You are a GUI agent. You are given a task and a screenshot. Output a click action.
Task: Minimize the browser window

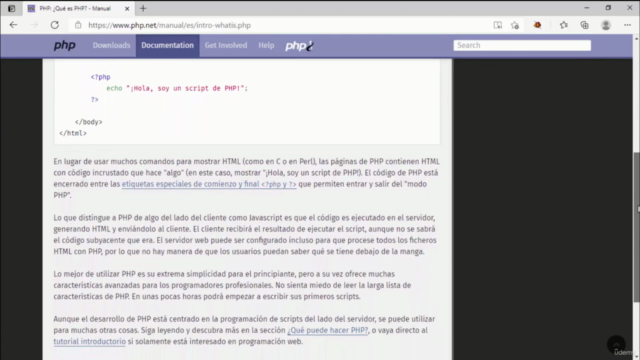click(587, 8)
